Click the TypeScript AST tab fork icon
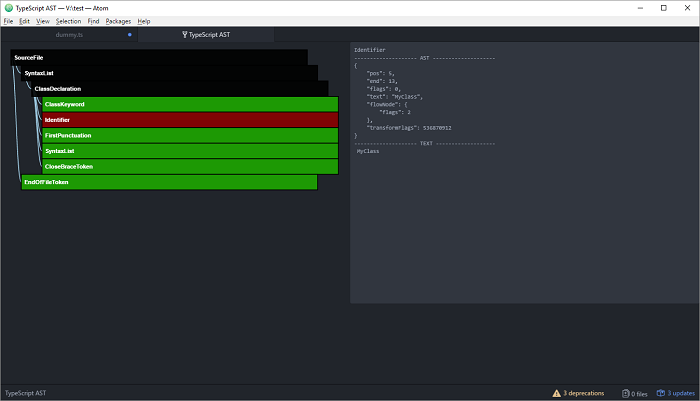700x401 pixels. 184,34
